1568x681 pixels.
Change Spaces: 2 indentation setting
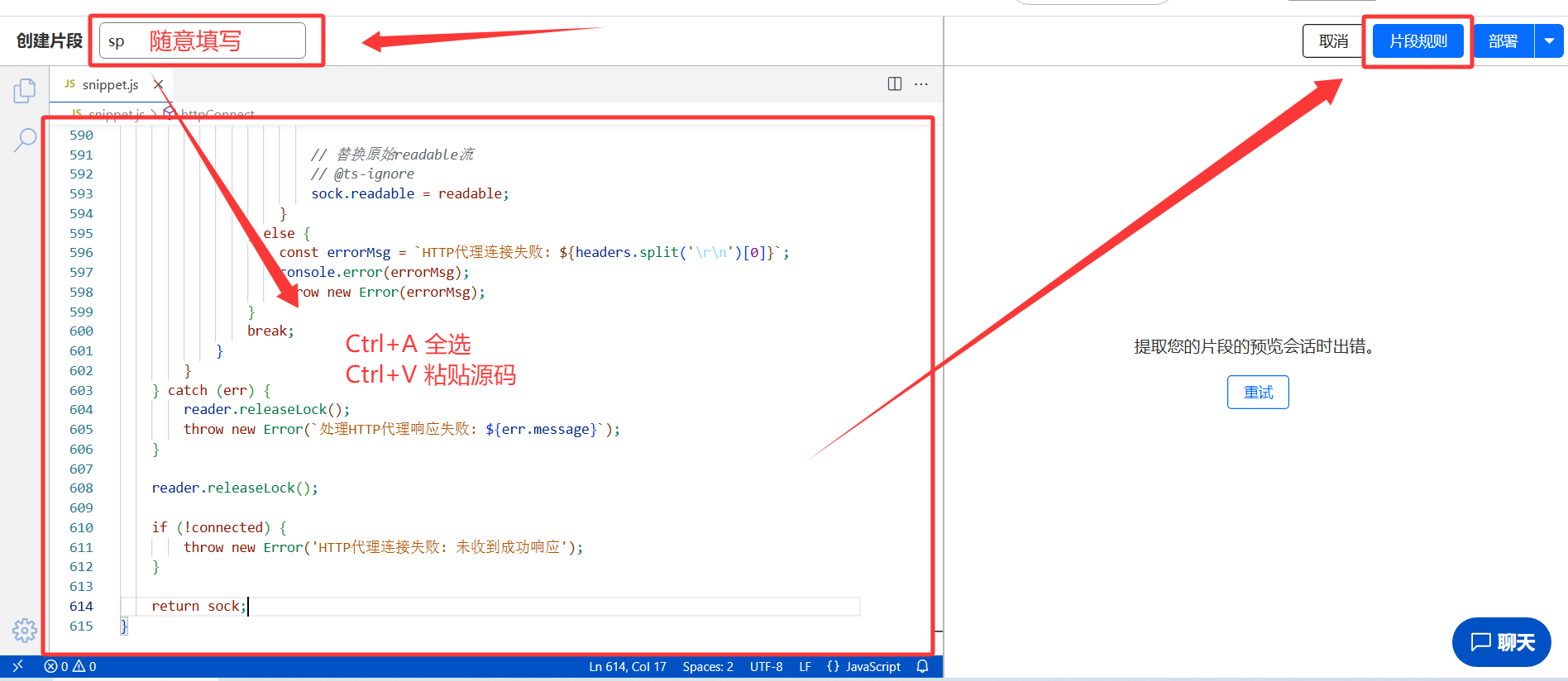pyautogui.click(x=708, y=666)
